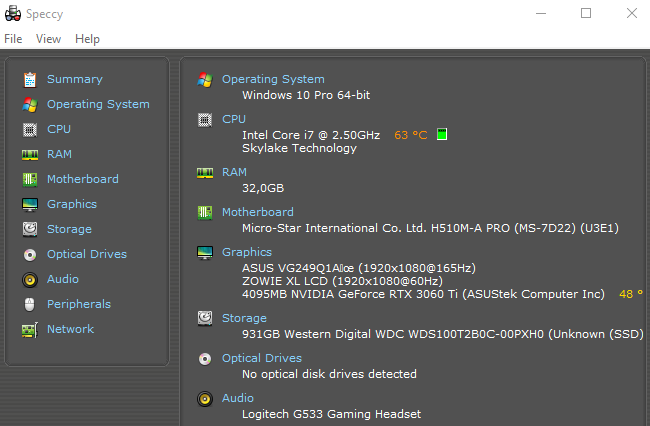
Task: Click the Motherboard icon in sidebar
Action: point(29,179)
